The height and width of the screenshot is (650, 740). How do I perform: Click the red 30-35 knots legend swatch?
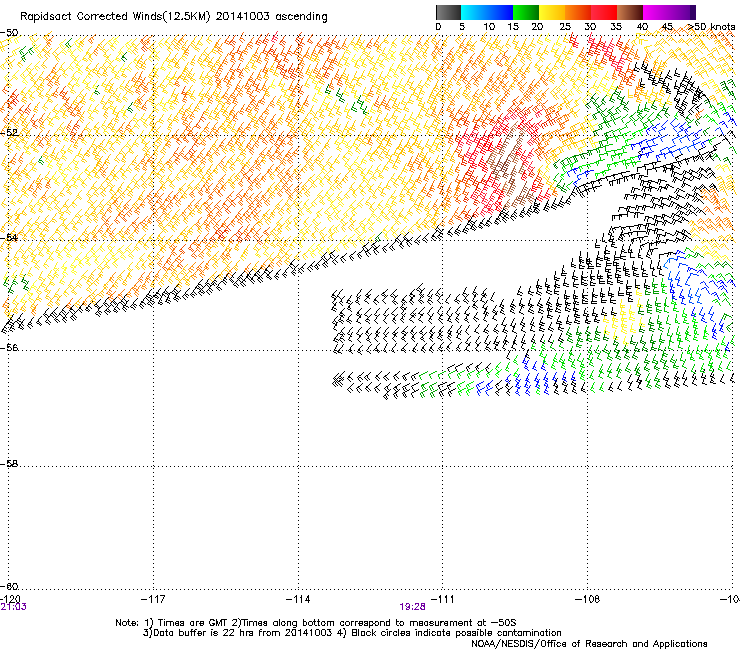click(x=604, y=12)
